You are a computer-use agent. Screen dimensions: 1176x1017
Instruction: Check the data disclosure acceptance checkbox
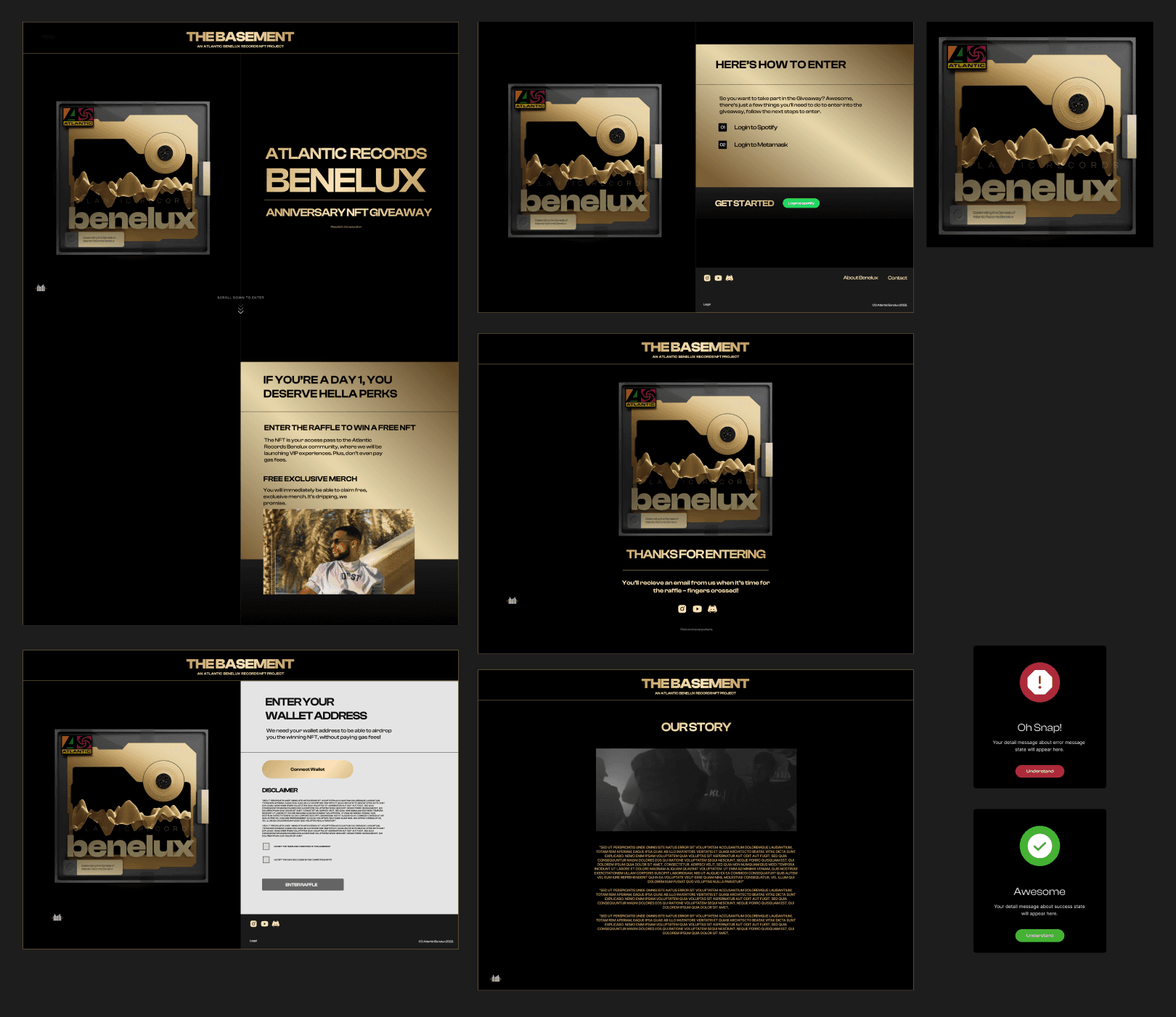point(266,859)
